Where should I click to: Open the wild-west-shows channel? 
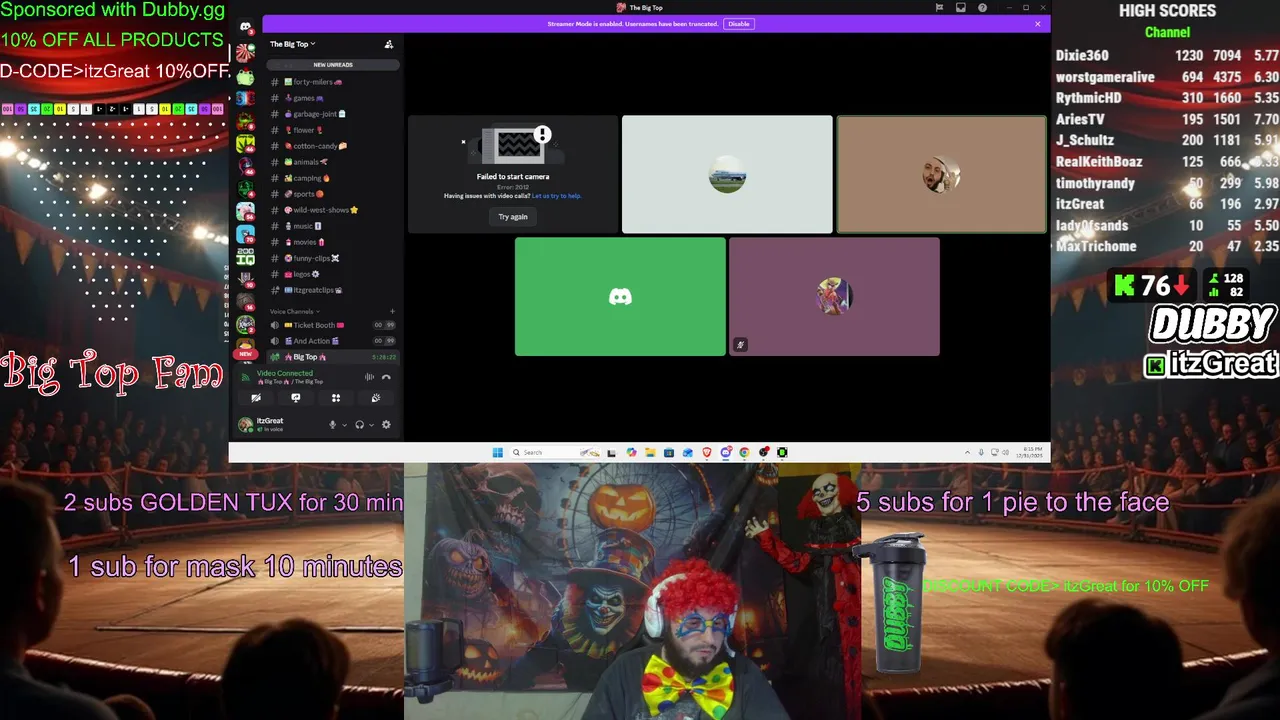pos(333,210)
